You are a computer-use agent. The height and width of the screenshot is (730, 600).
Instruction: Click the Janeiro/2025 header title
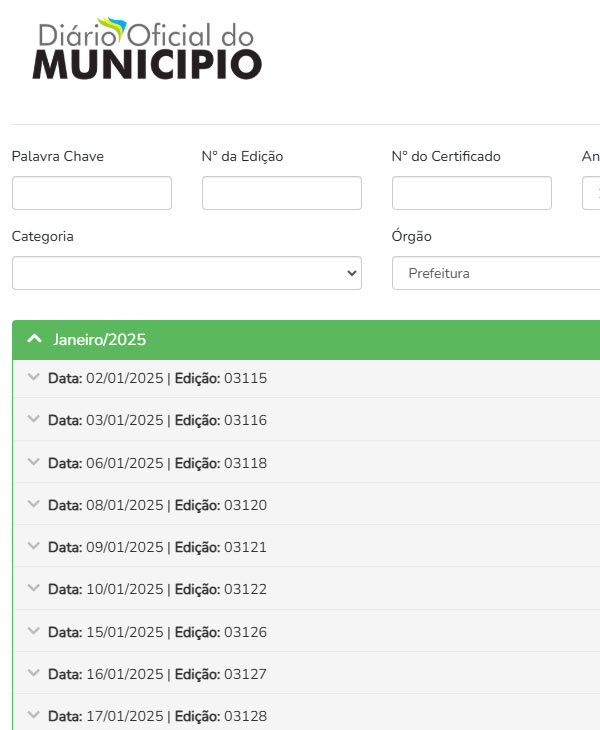coord(100,340)
